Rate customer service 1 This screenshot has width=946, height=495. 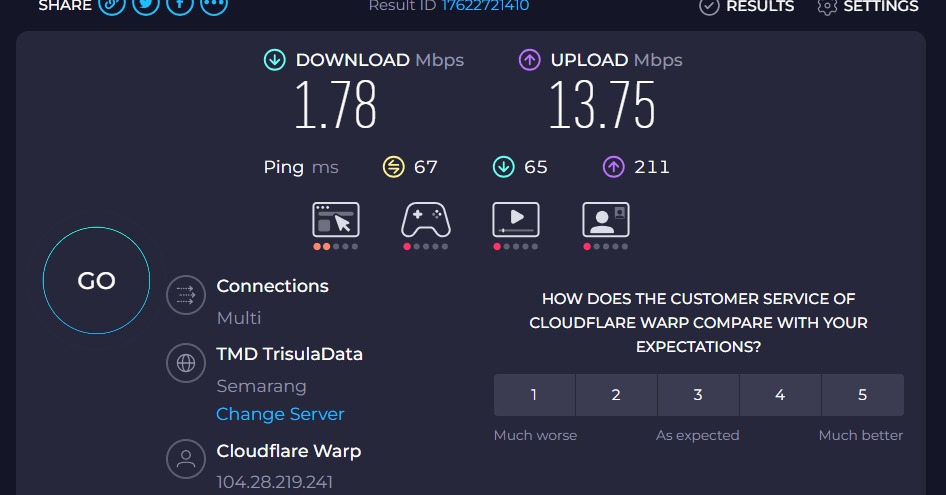pyautogui.click(x=534, y=395)
